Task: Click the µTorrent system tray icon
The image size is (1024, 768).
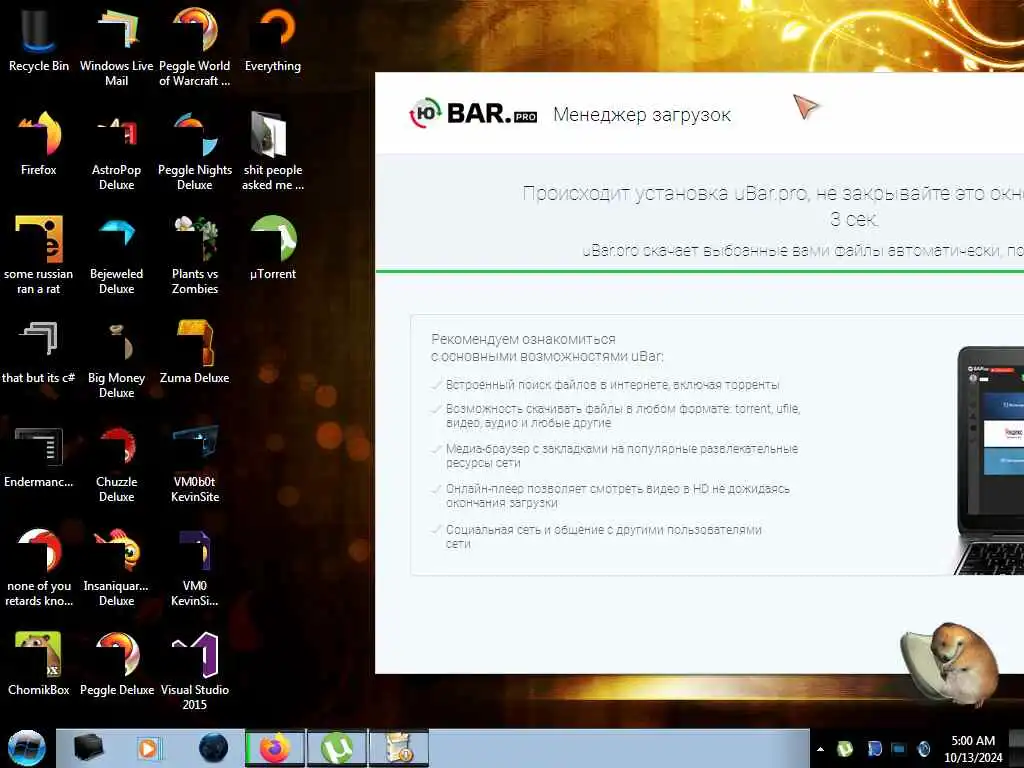Action: 845,749
